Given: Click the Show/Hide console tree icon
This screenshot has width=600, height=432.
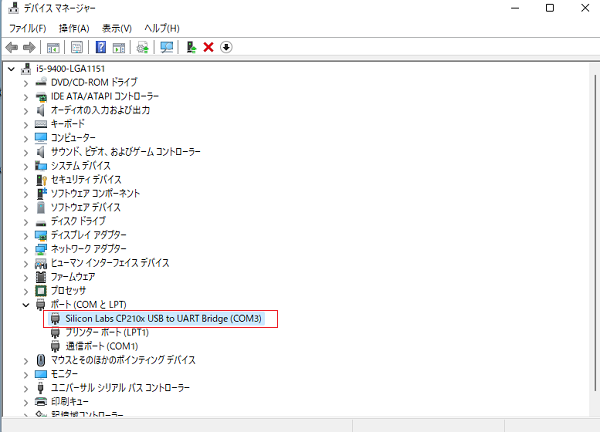Looking at the screenshot, I should click(54, 47).
